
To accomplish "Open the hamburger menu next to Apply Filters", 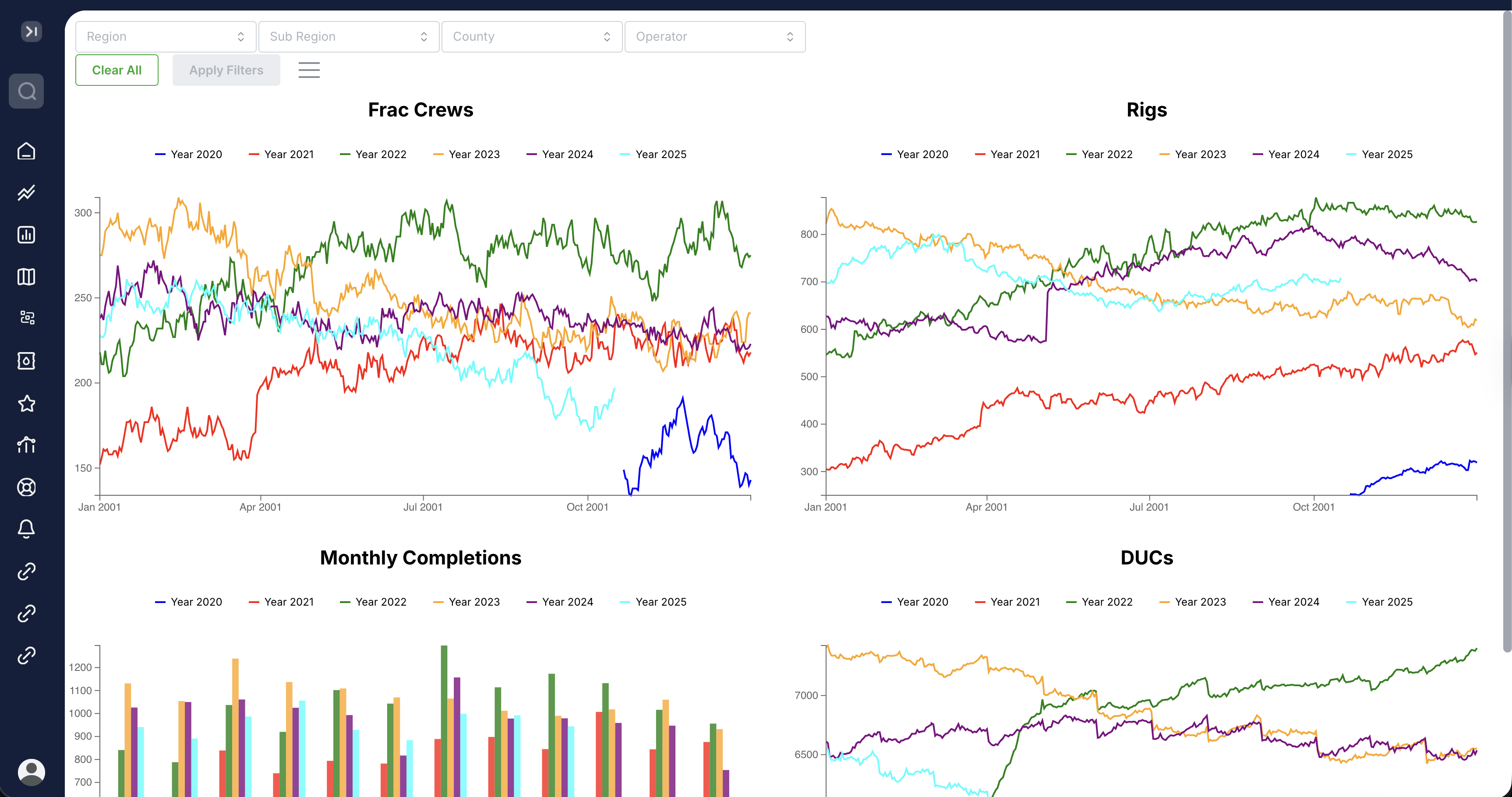I will tap(309, 70).
